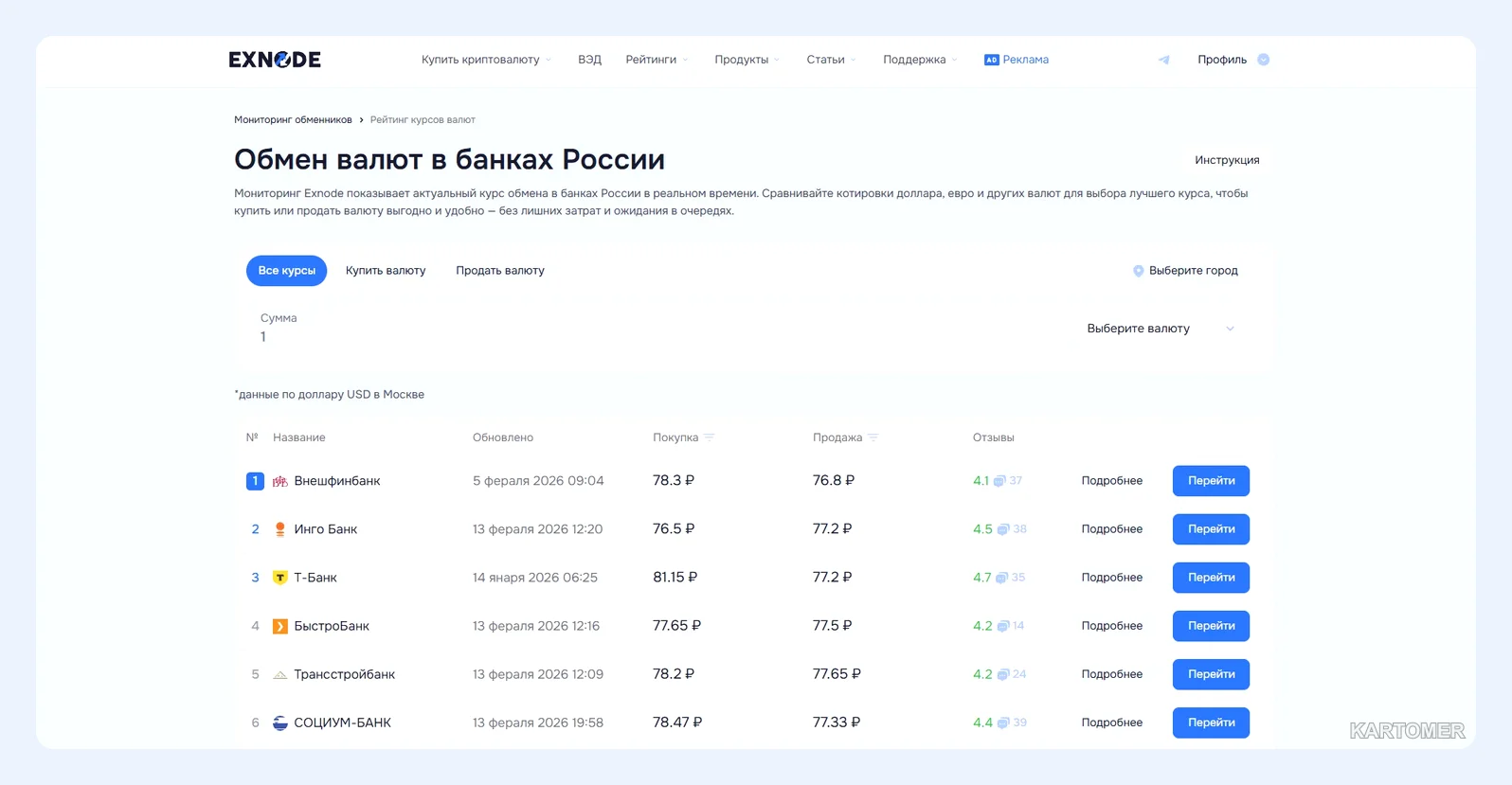Screen dimensions: 1512x785
Task: Open reviews comment icon for Т-Банк
Action: [1001, 578]
